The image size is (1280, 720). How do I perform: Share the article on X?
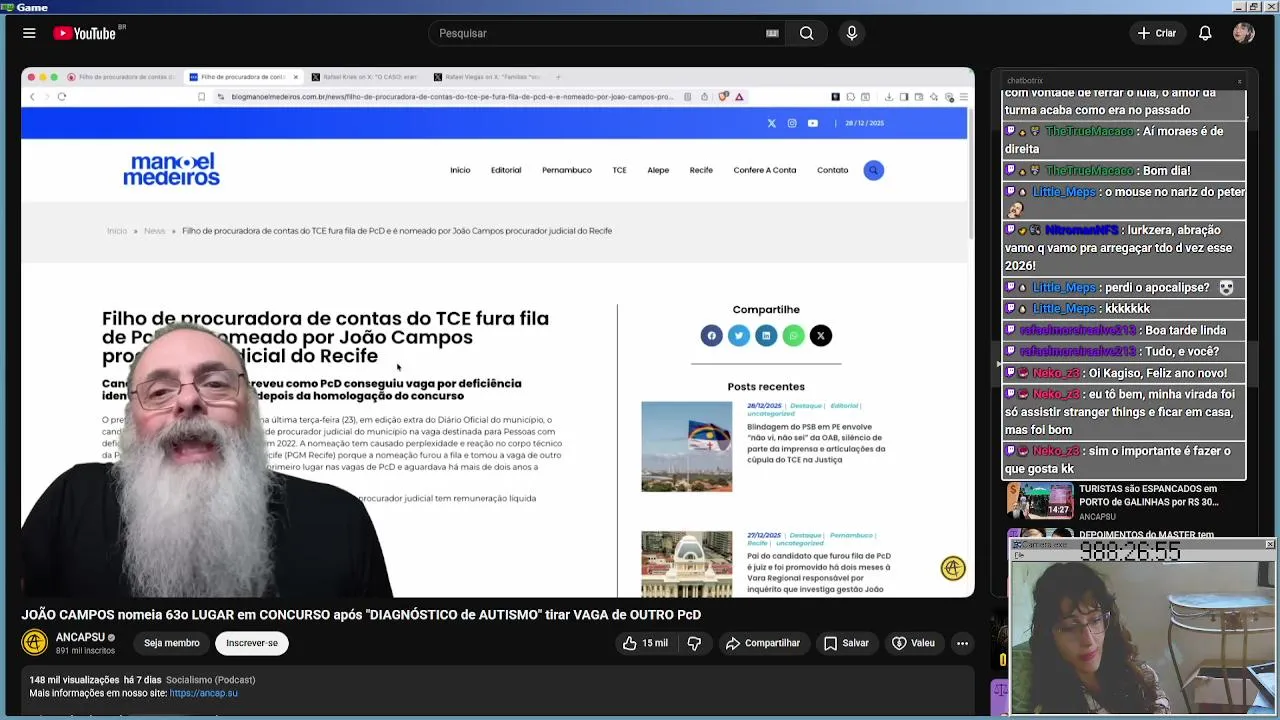pos(820,336)
